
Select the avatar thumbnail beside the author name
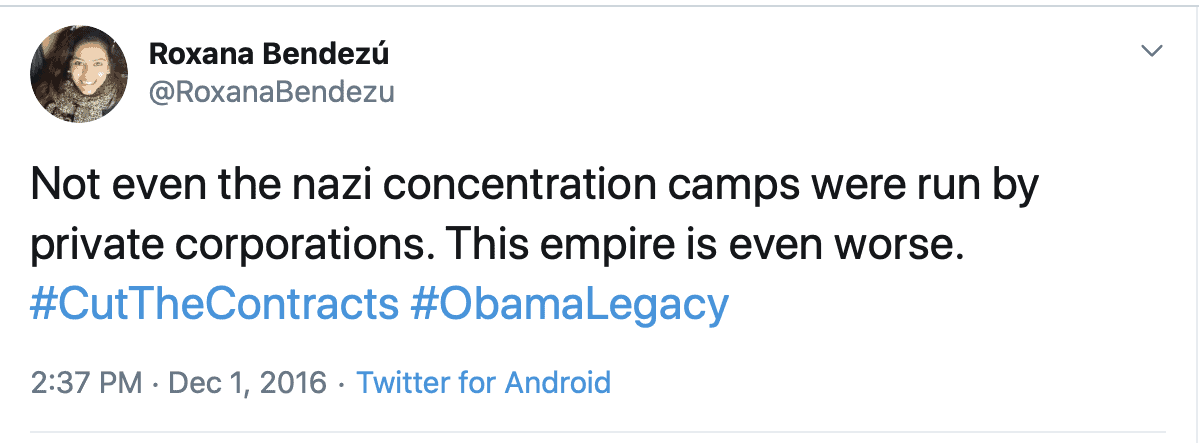[79, 73]
